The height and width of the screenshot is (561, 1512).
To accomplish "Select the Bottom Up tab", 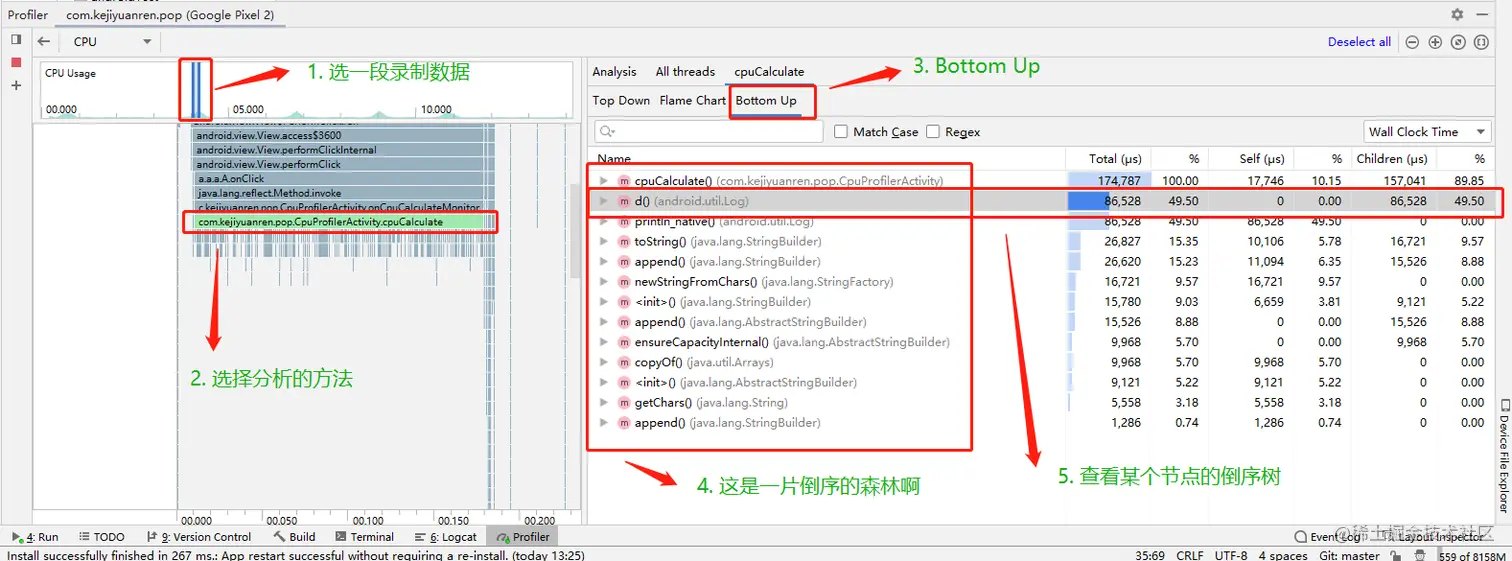I will click(x=766, y=100).
